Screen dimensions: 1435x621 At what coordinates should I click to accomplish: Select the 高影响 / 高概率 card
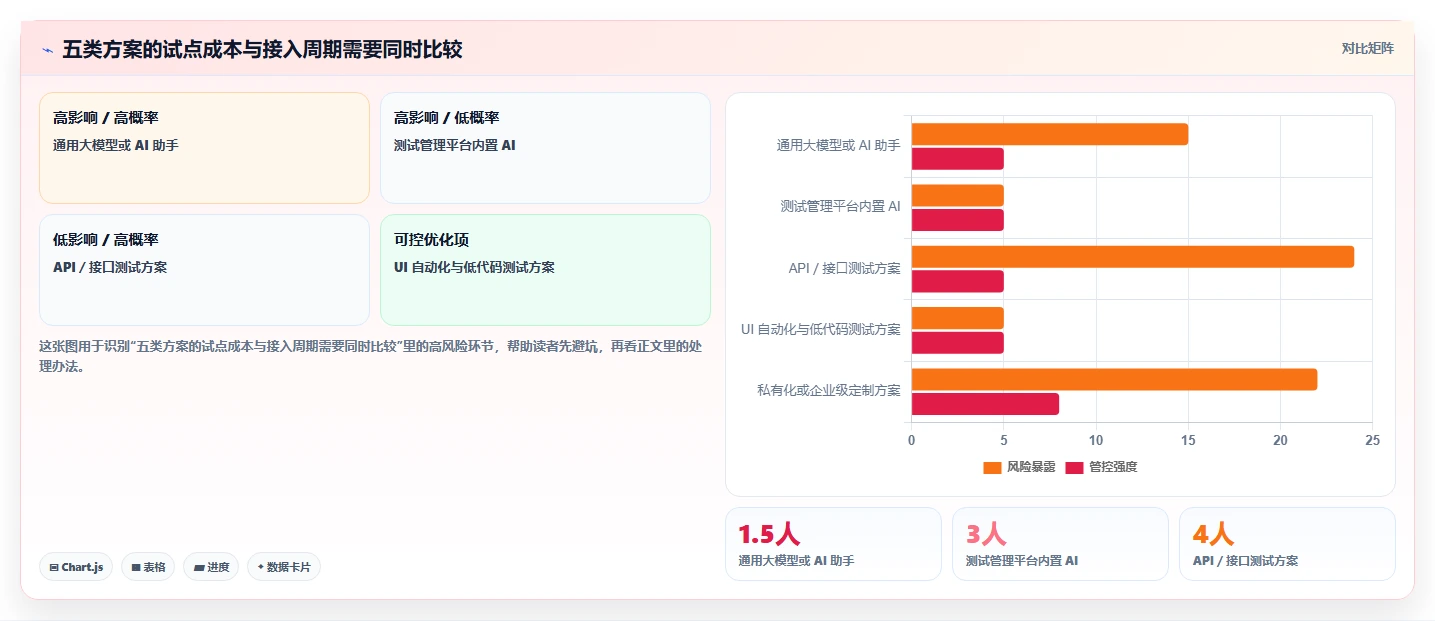click(204, 147)
